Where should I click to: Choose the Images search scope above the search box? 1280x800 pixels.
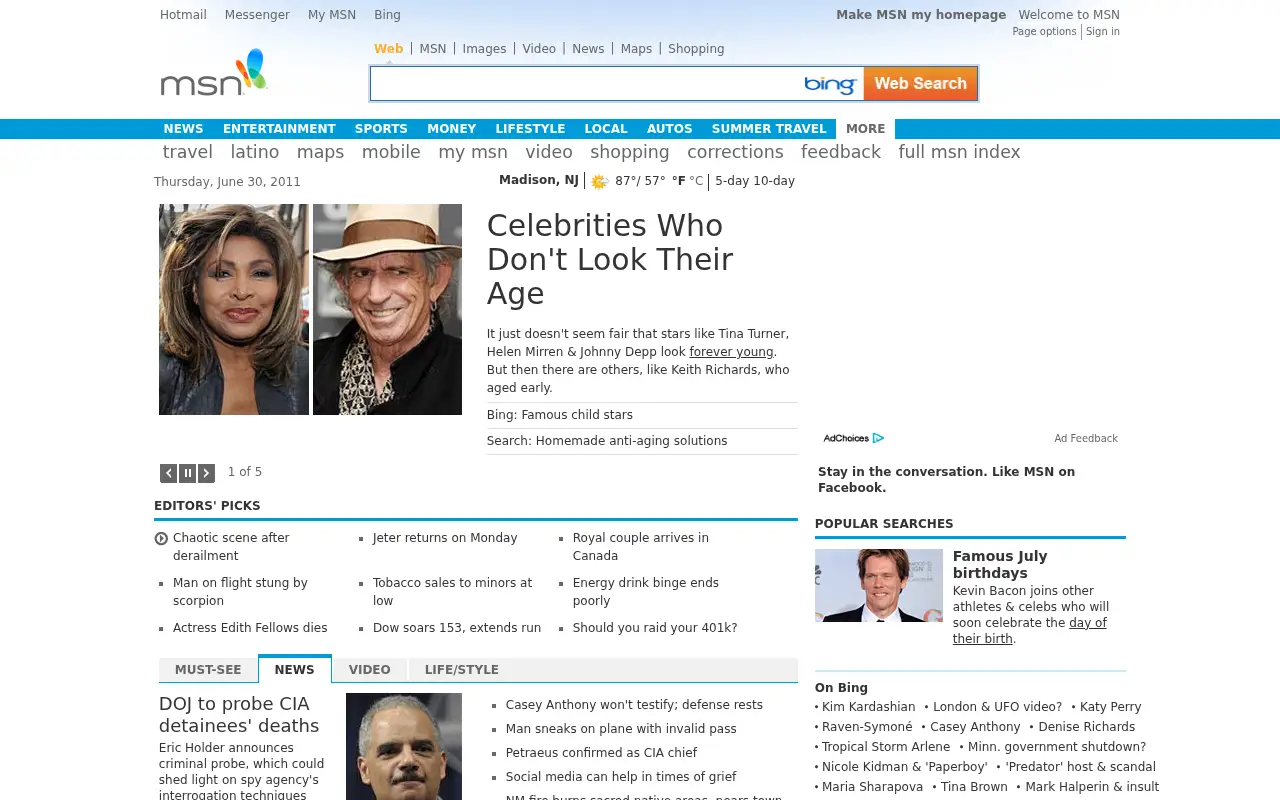(484, 49)
